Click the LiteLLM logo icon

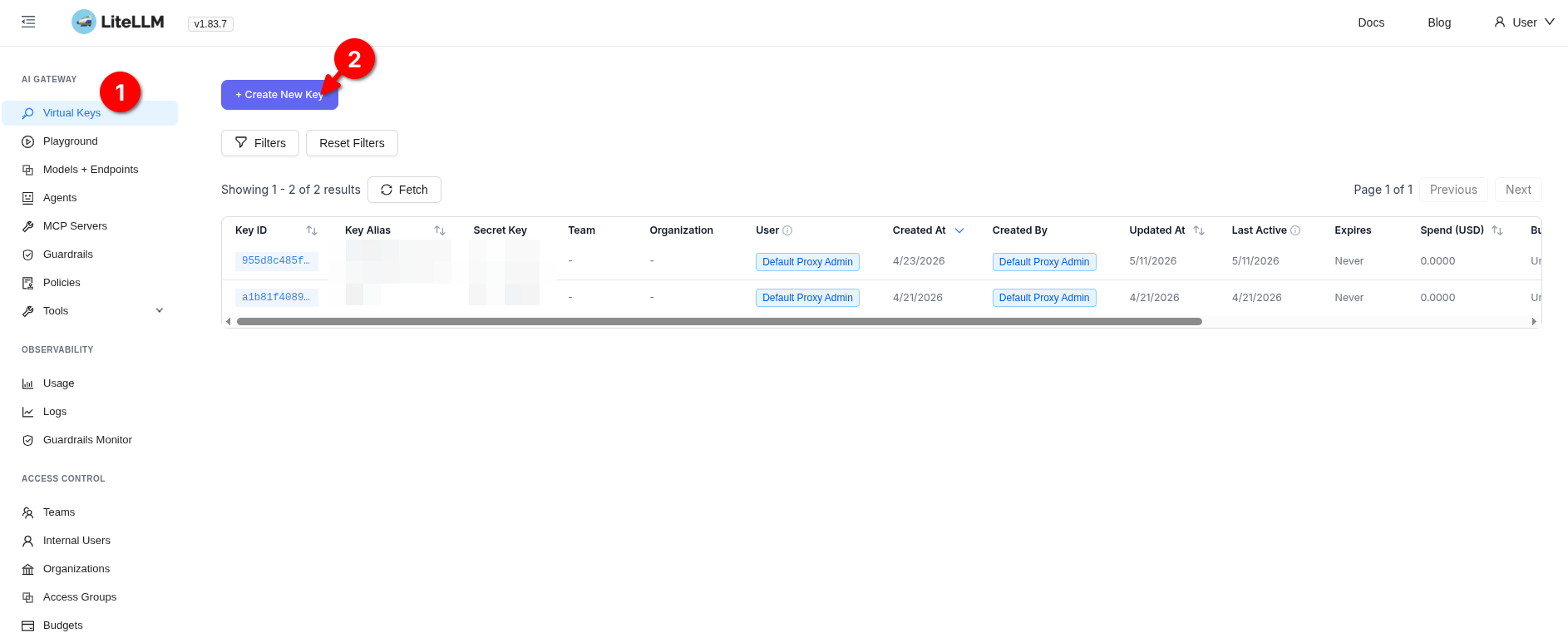[x=84, y=22]
